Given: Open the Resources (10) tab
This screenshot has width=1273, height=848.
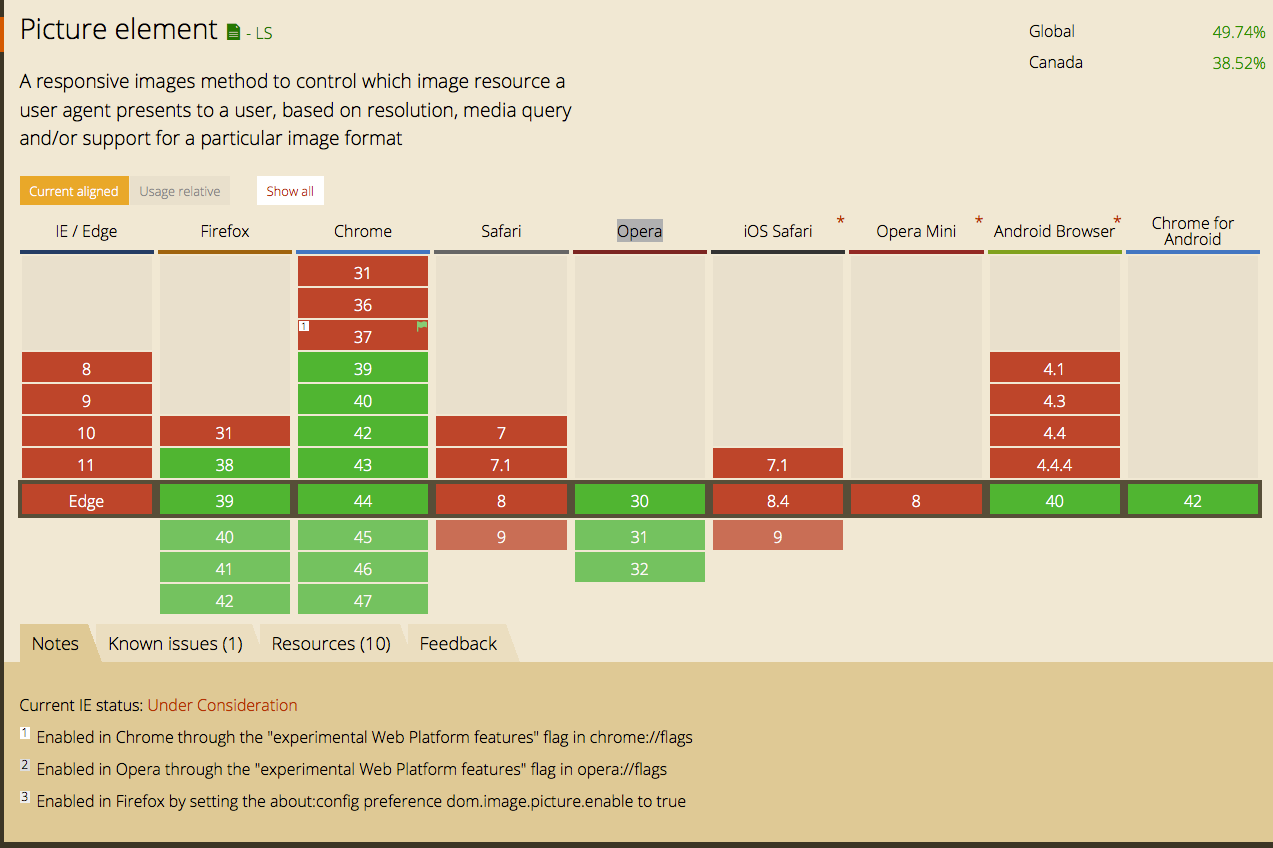Looking at the screenshot, I should 331,643.
